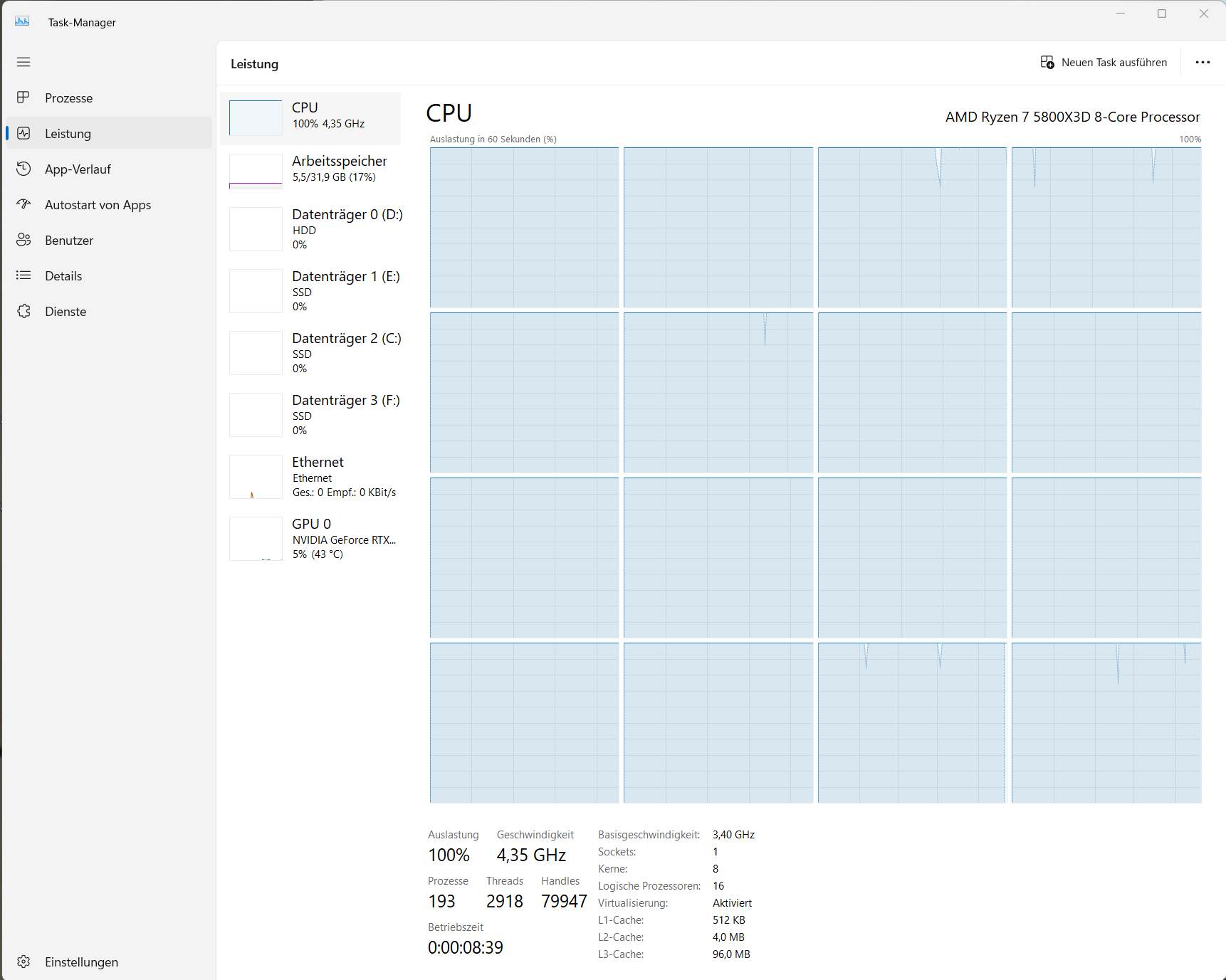
Task: Go to the App-Verlauf page
Action: [109, 169]
